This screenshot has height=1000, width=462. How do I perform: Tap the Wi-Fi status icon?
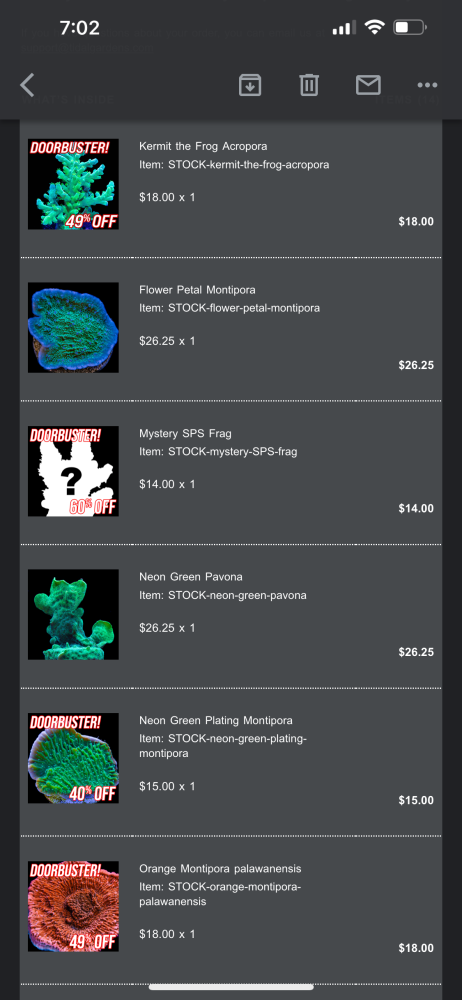(x=375, y=27)
